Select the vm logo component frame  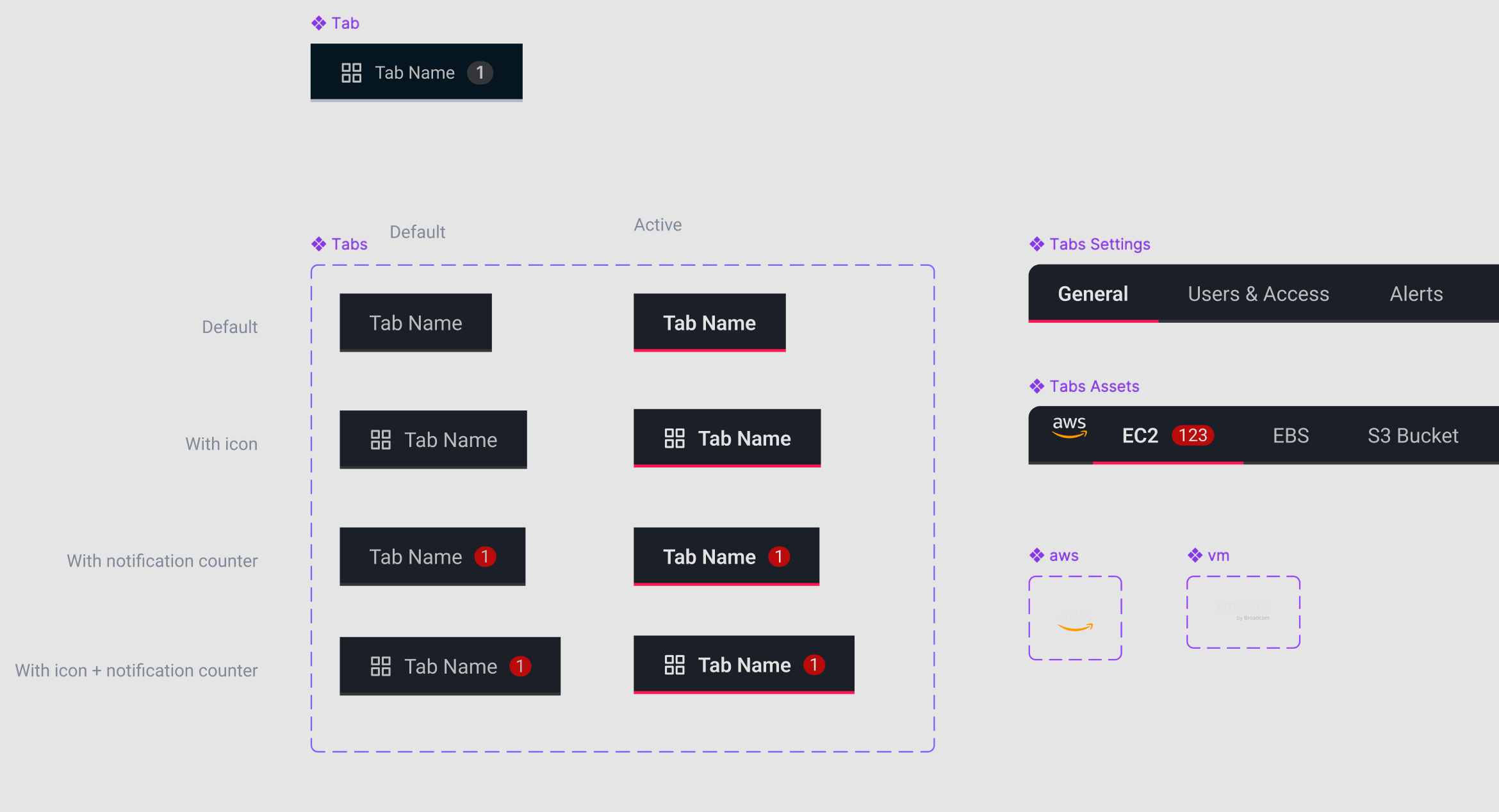tap(1243, 612)
